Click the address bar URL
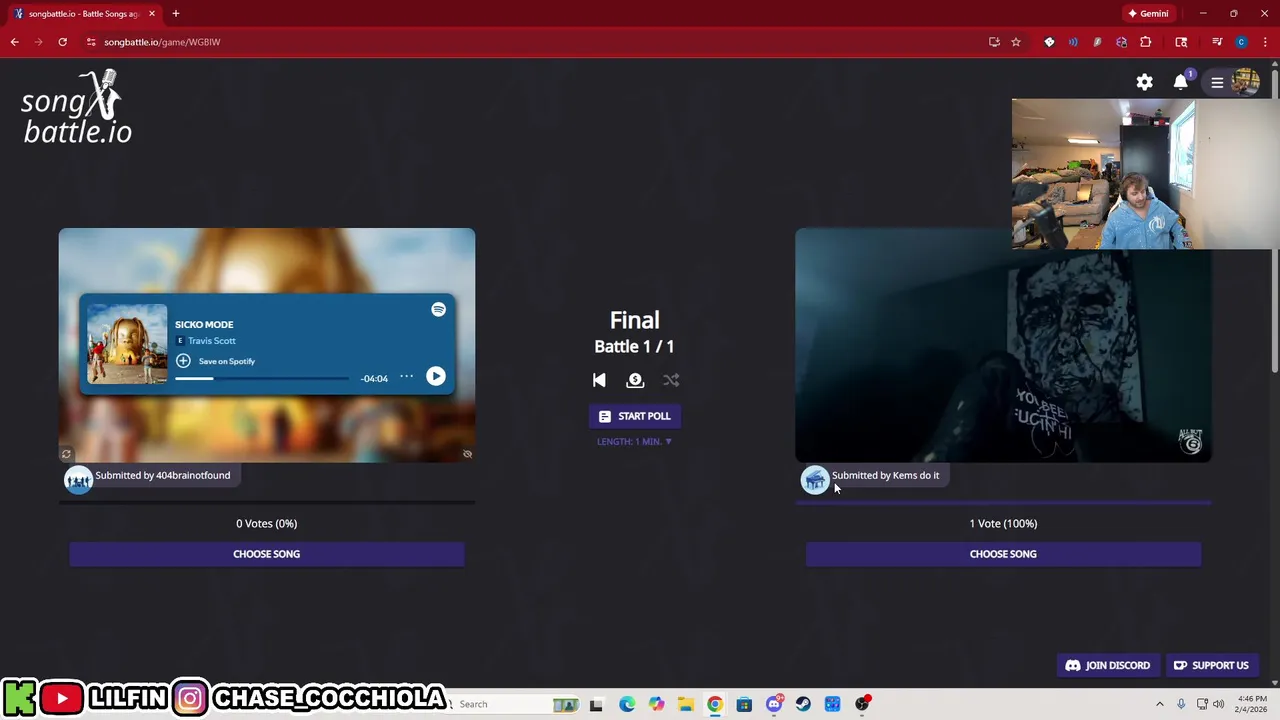This screenshot has width=1280, height=720. click(x=162, y=42)
